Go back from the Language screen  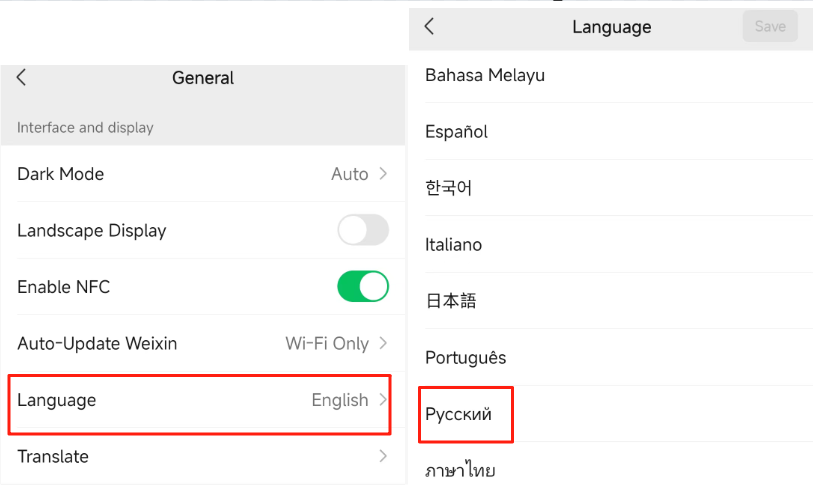pos(430,27)
